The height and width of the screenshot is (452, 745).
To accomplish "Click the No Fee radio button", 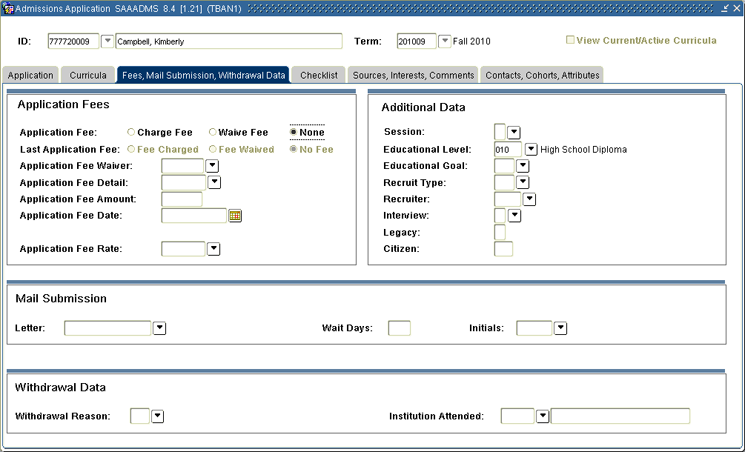I will pyautogui.click(x=293, y=149).
